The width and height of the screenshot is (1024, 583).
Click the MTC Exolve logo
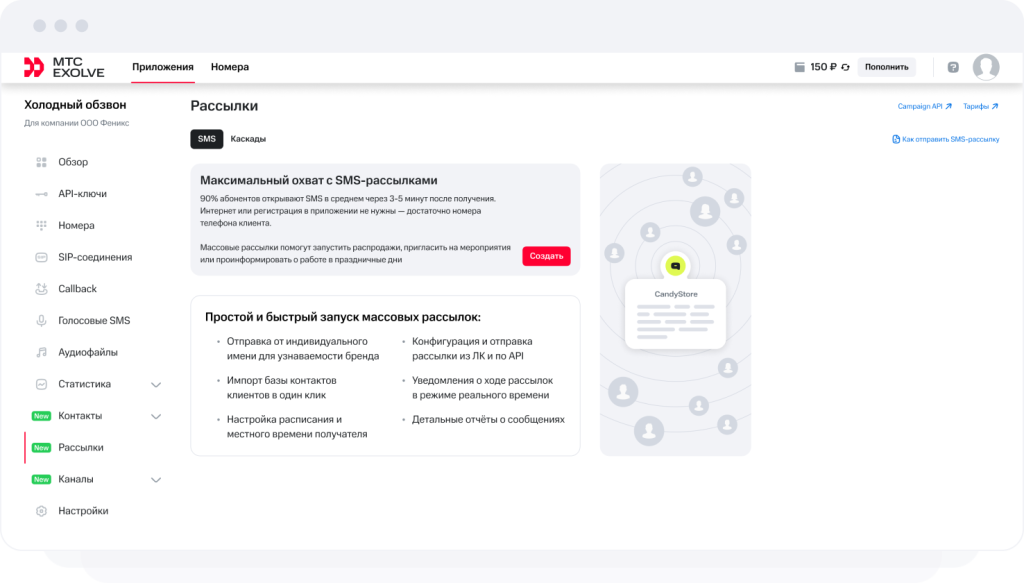coord(64,67)
